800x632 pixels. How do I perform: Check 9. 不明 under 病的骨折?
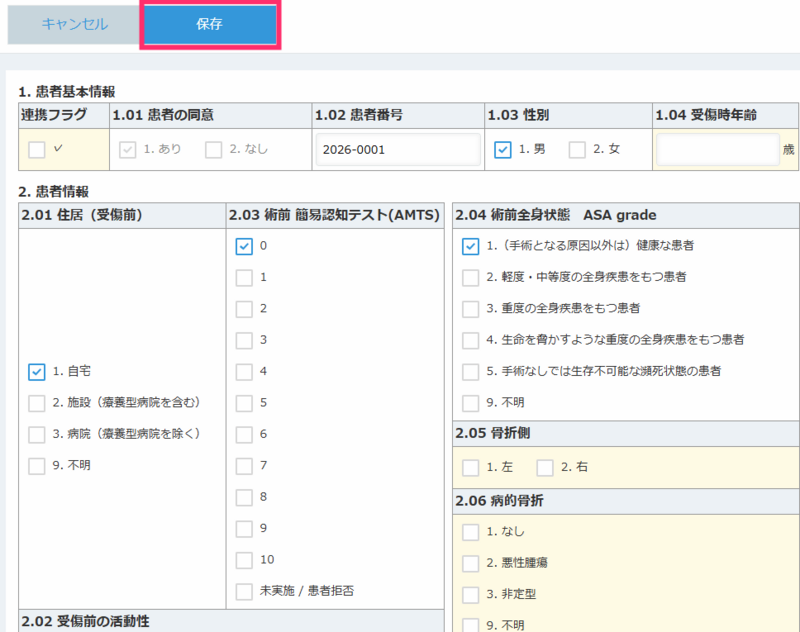click(x=470, y=626)
